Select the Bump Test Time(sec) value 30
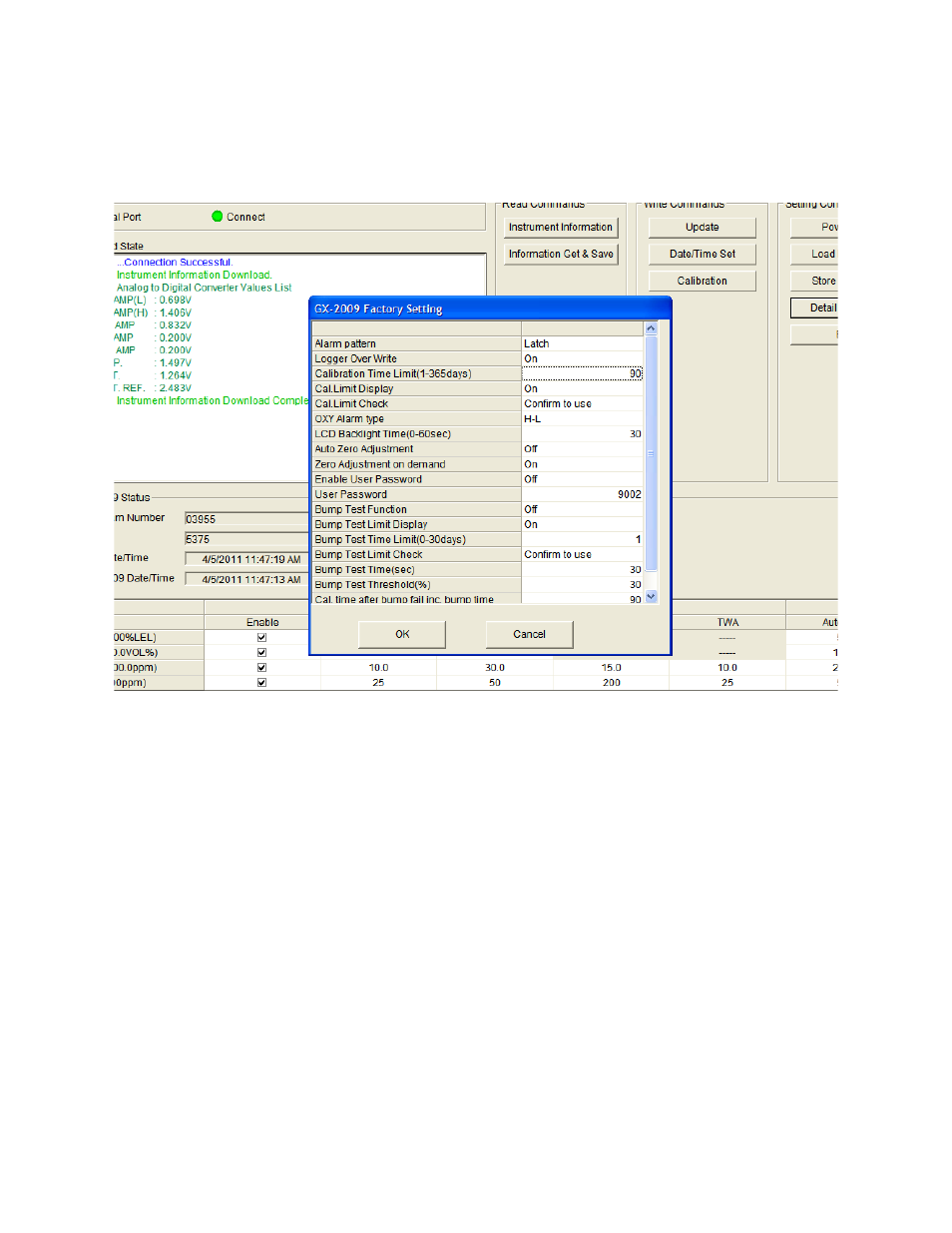The height and width of the screenshot is (1233, 952). click(x=583, y=570)
